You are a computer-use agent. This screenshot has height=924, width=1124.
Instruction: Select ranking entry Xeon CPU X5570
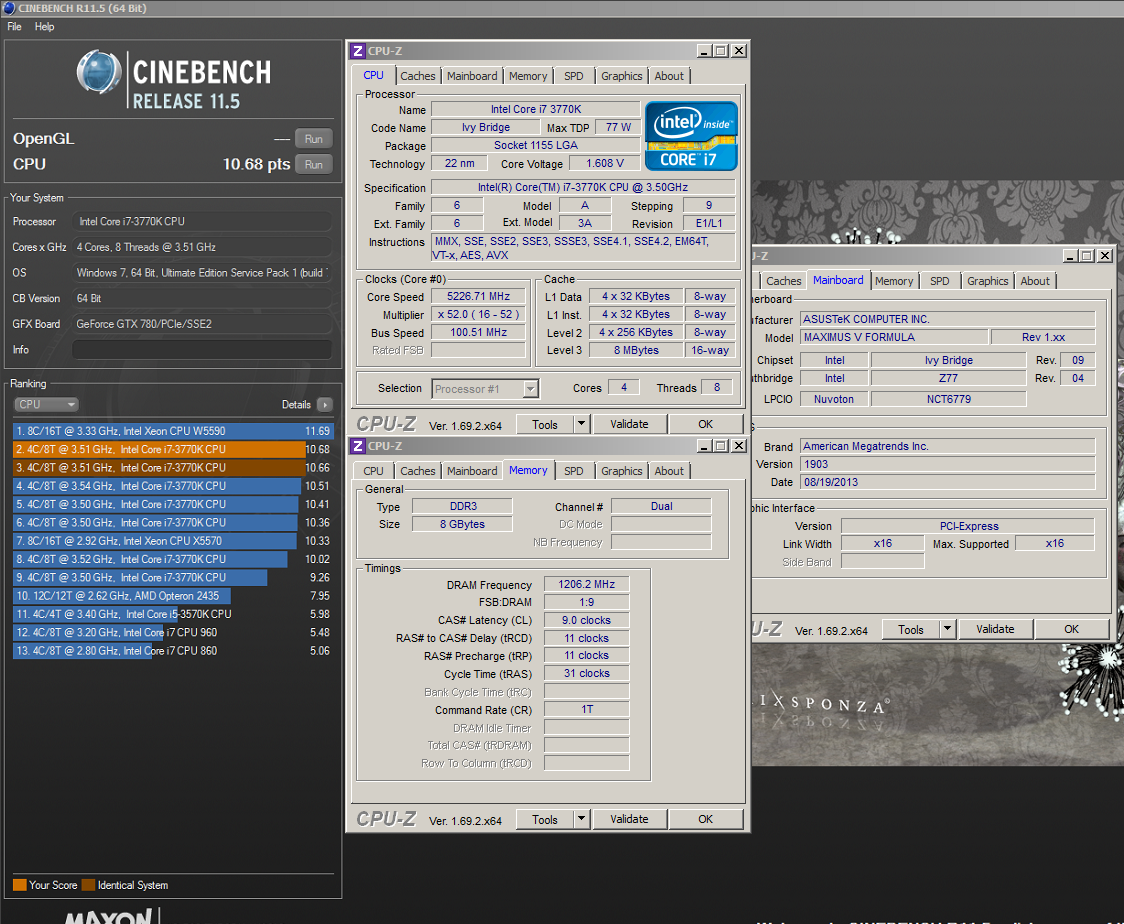click(x=172, y=541)
